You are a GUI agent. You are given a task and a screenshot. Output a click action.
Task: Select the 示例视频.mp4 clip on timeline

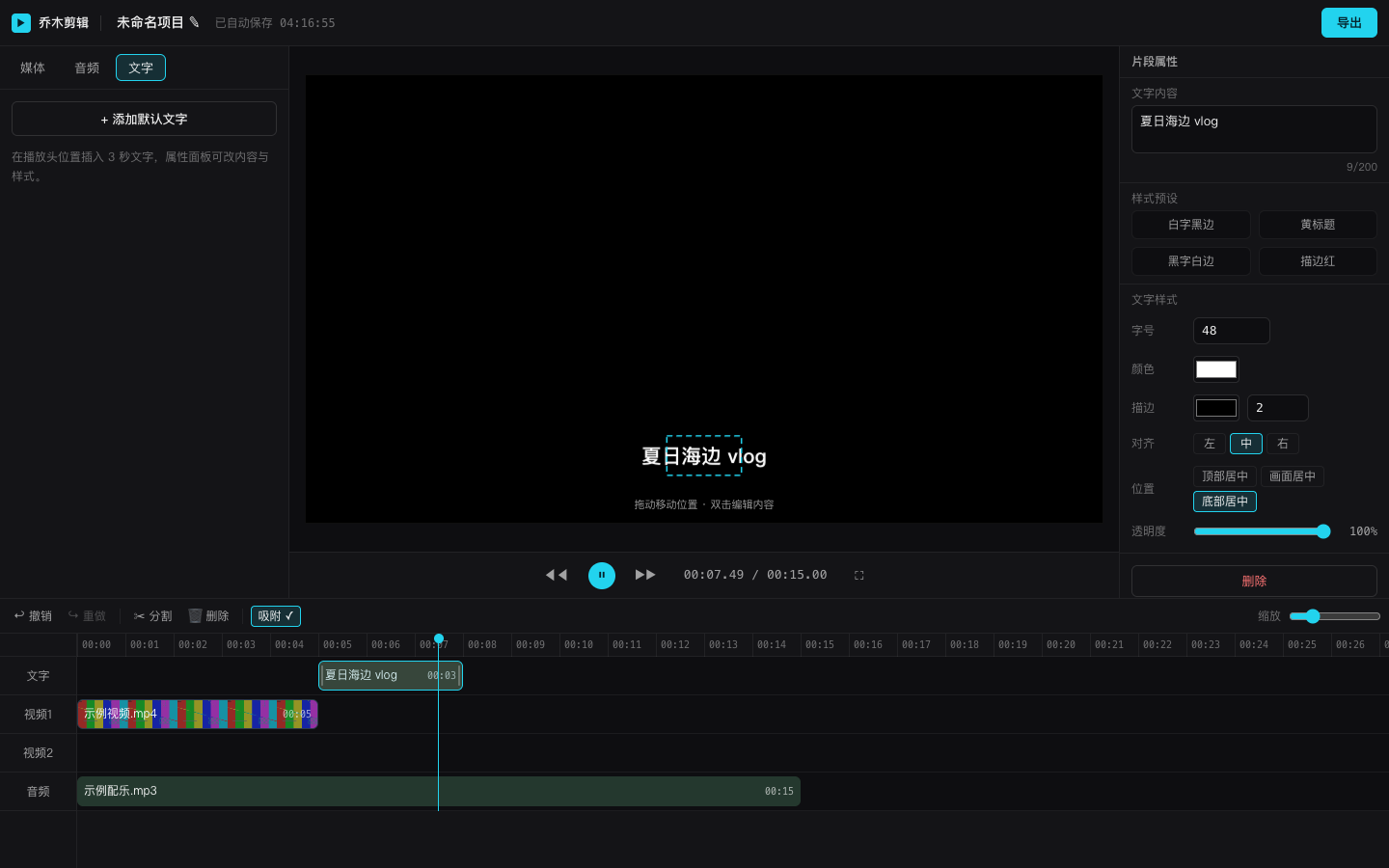[198, 714]
